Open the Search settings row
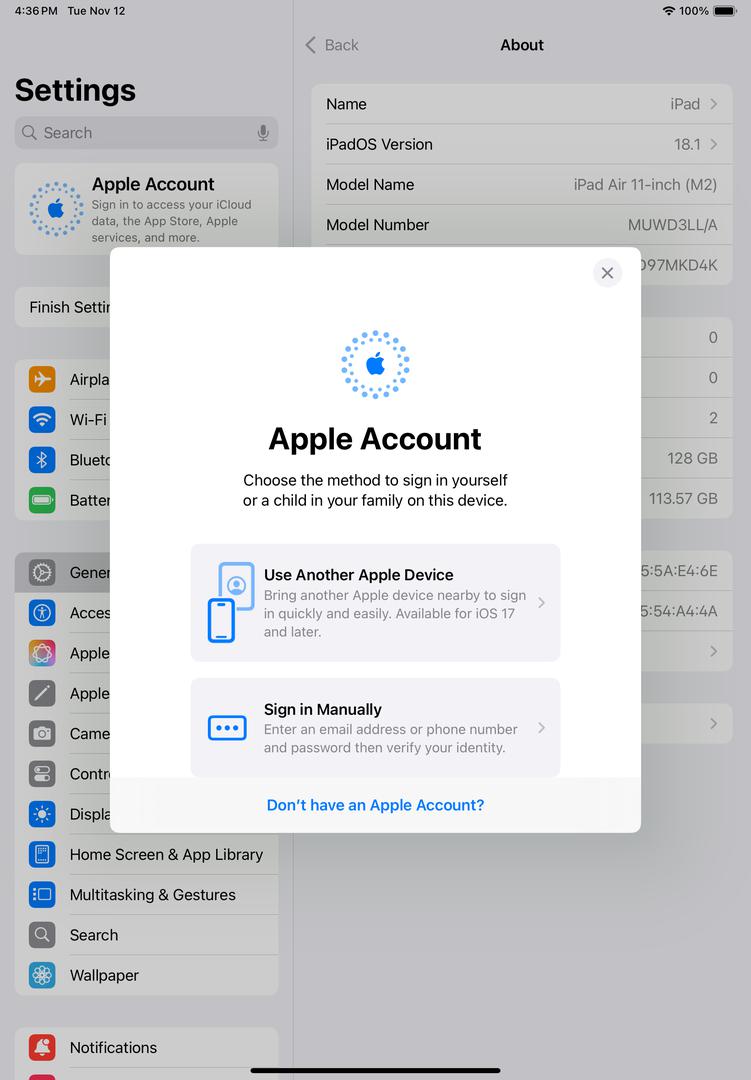The width and height of the screenshot is (751, 1080). (x=146, y=935)
